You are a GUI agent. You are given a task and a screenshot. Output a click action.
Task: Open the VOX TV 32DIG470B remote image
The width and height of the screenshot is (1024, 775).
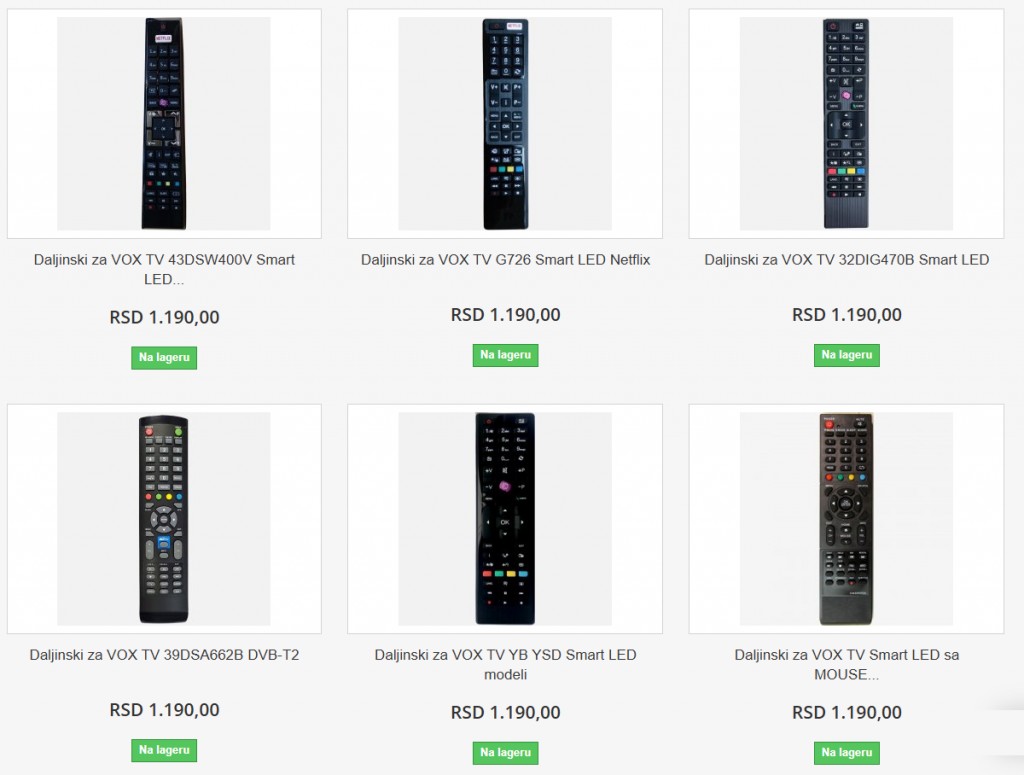pos(846,124)
